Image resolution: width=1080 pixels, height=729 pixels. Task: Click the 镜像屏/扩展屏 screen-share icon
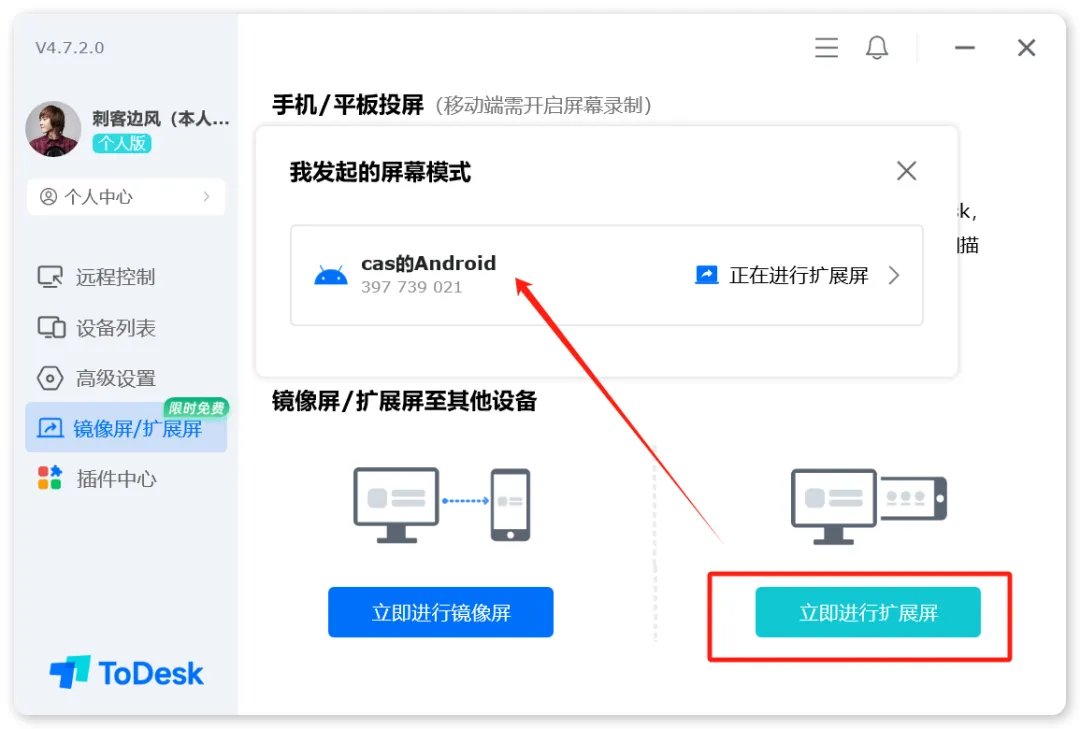point(50,428)
